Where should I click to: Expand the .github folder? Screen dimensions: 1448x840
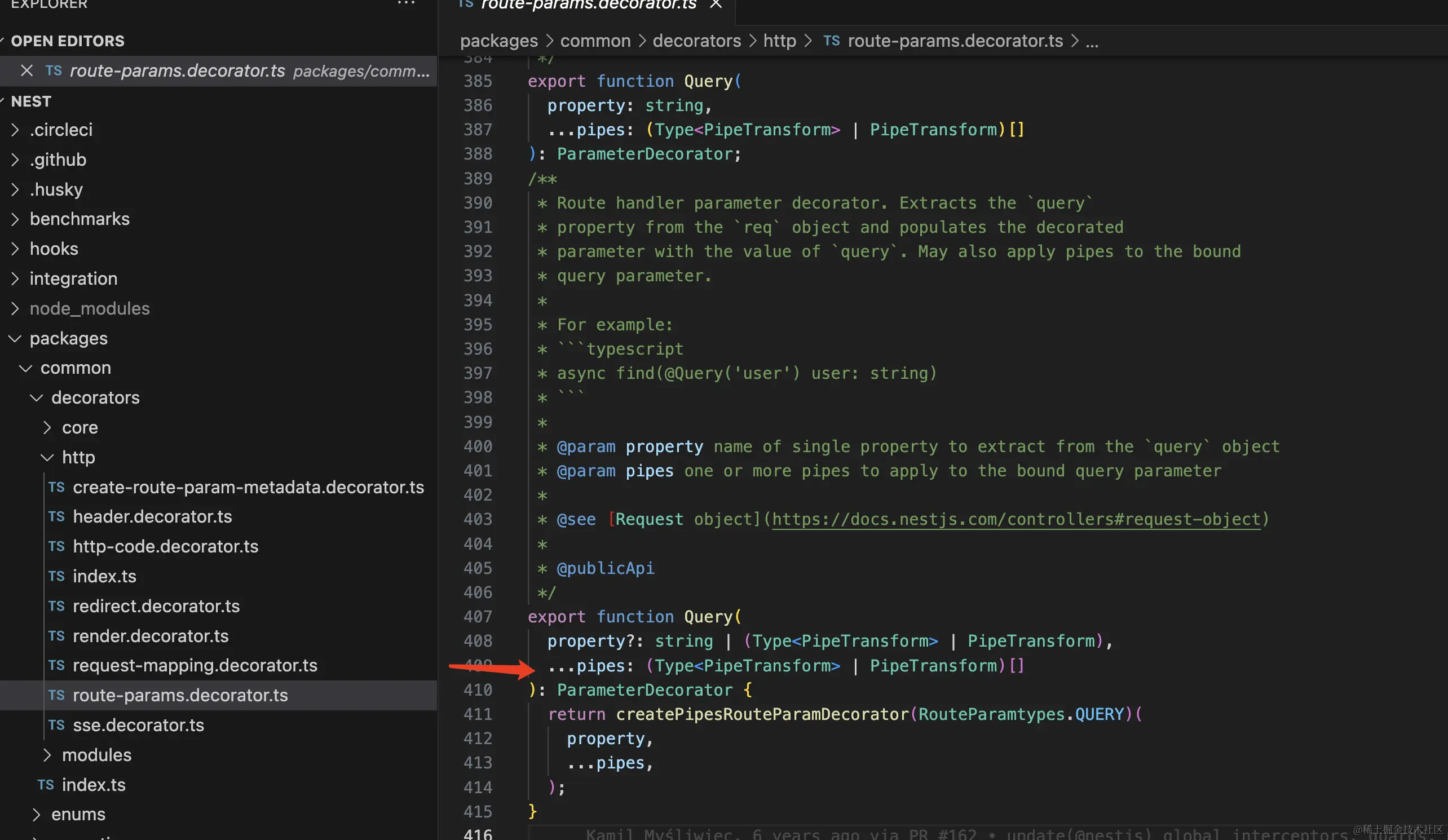[x=16, y=160]
